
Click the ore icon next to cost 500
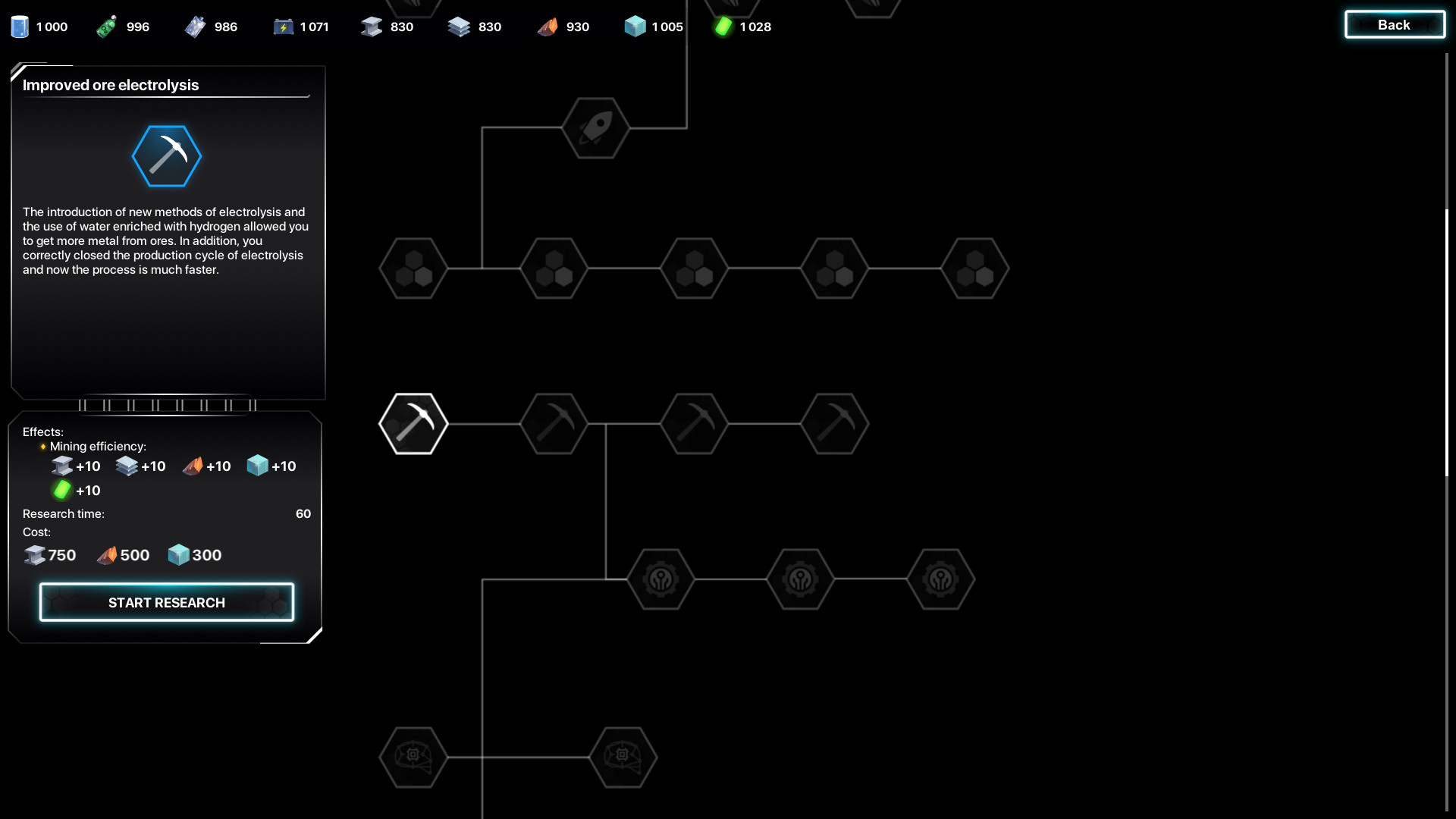point(107,554)
